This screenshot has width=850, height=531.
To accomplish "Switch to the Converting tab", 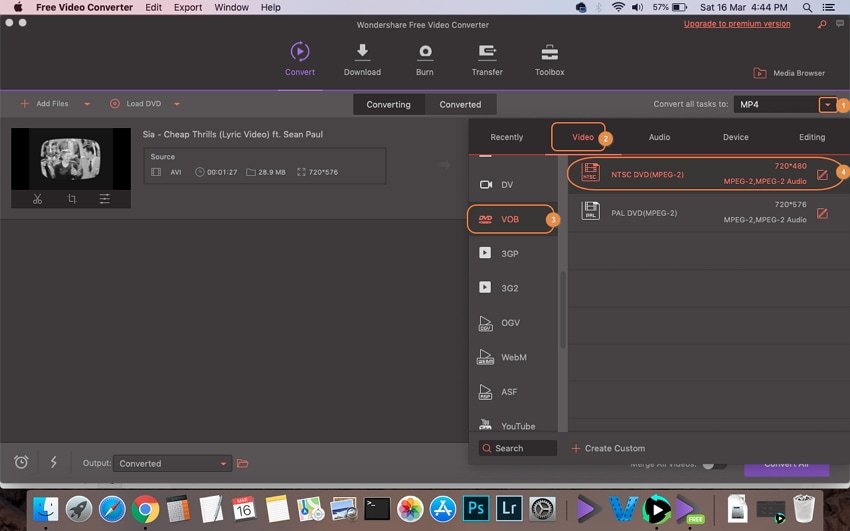I will [388, 105].
